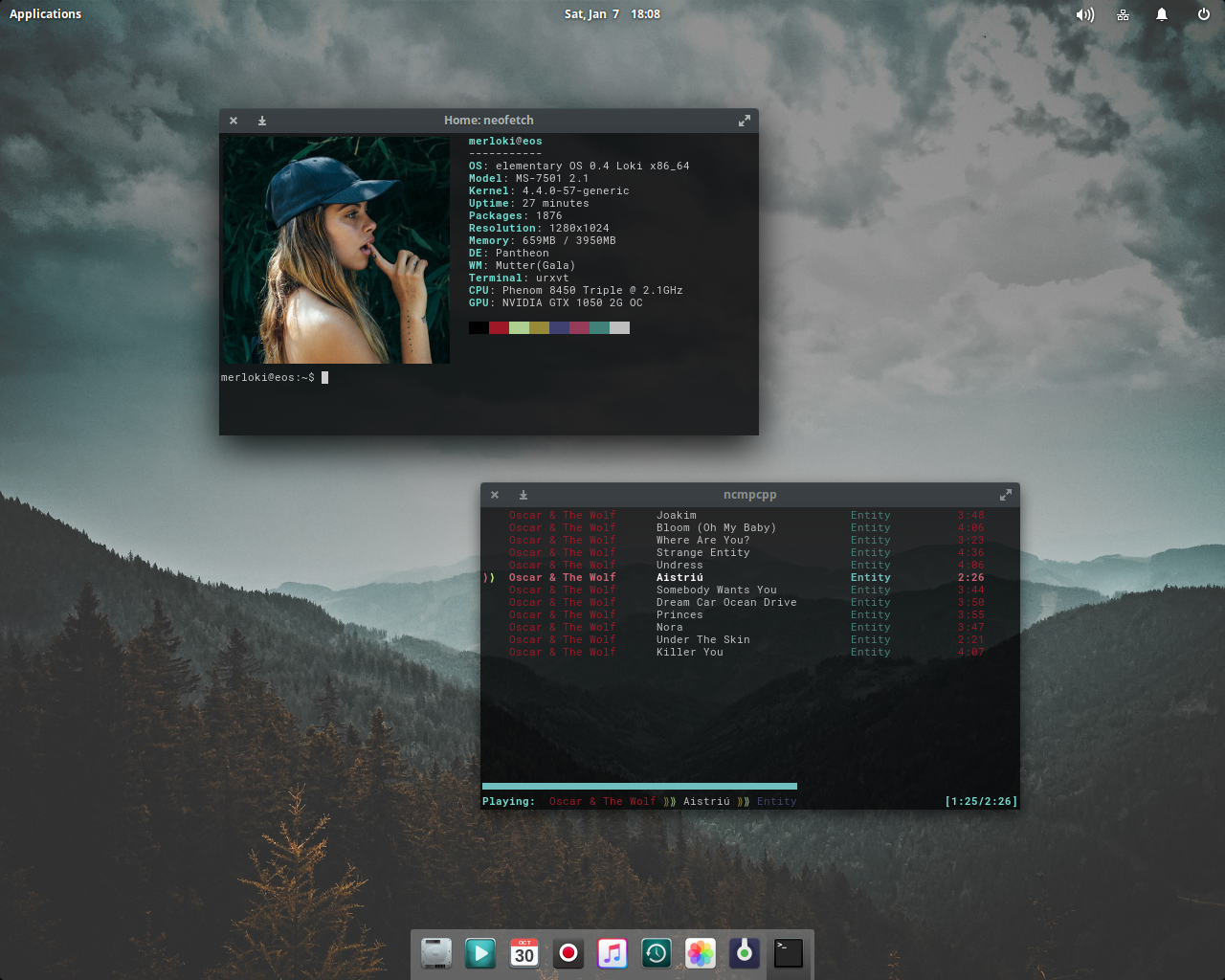This screenshot has width=1225, height=980.
Task: Open the Time Machine backup dock icon
Action: 657,953
